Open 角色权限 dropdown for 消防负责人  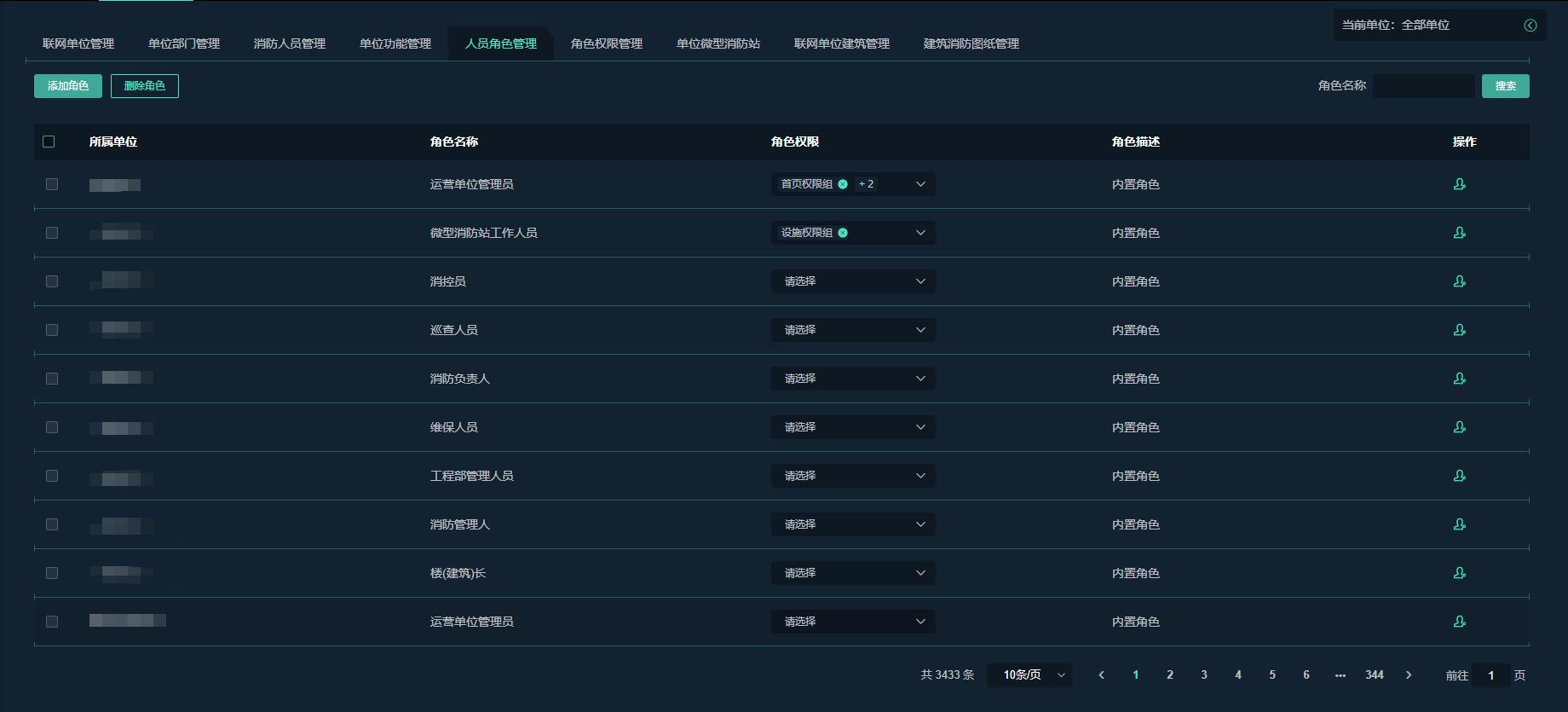click(853, 379)
